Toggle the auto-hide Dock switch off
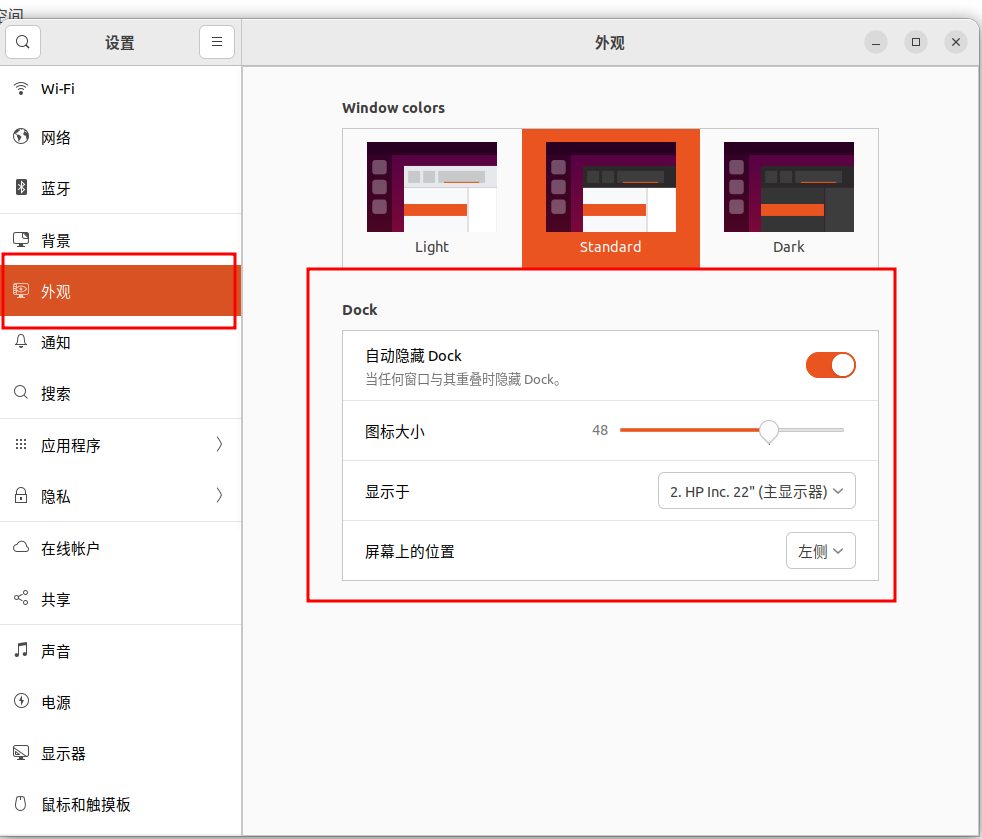The height and width of the screenshot is (839, 982). coord(830,365)
